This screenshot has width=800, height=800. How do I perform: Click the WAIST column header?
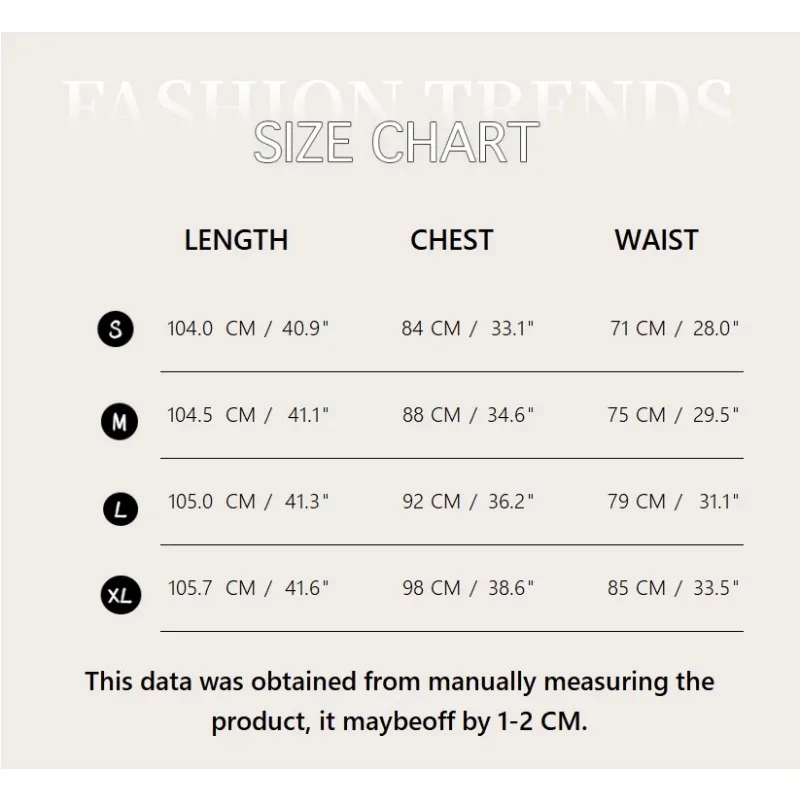pyautogui.click(x=656, y=240)
